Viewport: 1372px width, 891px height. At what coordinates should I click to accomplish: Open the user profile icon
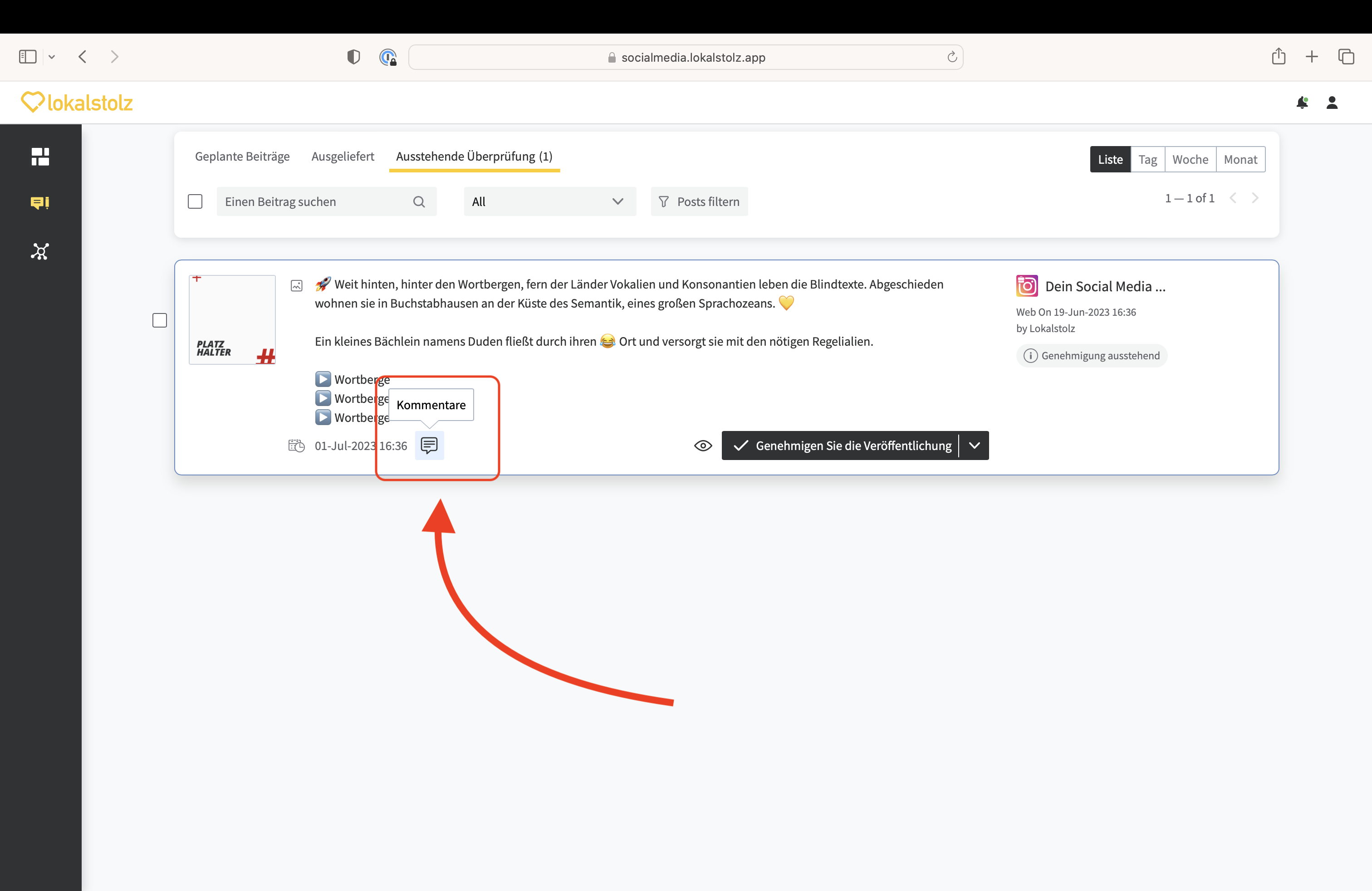pos(1332,103)
